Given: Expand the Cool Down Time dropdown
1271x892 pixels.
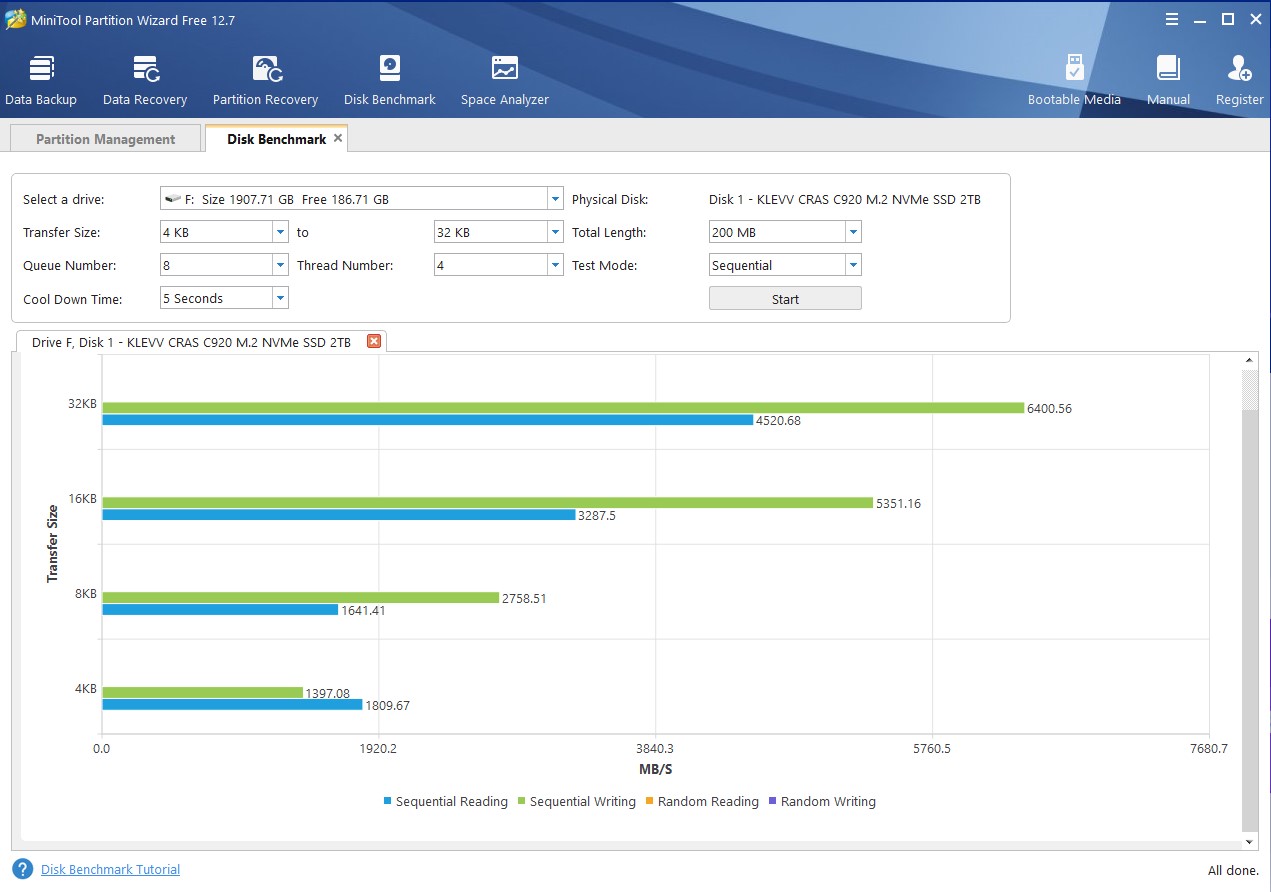Looking at the screenshot, I should click(x=280, y=298).
